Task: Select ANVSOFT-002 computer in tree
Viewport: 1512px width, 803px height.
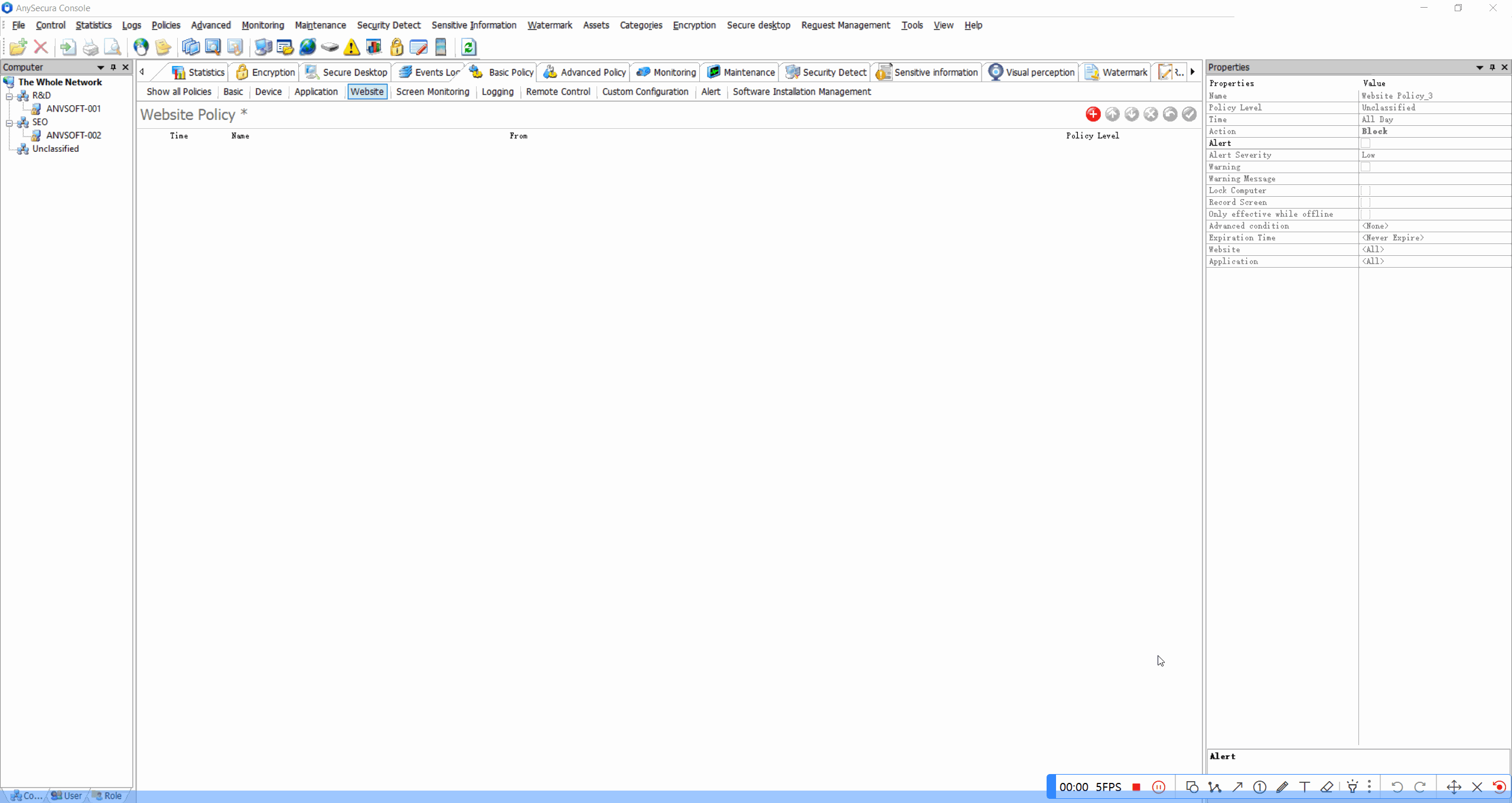Action: point(73,135)
